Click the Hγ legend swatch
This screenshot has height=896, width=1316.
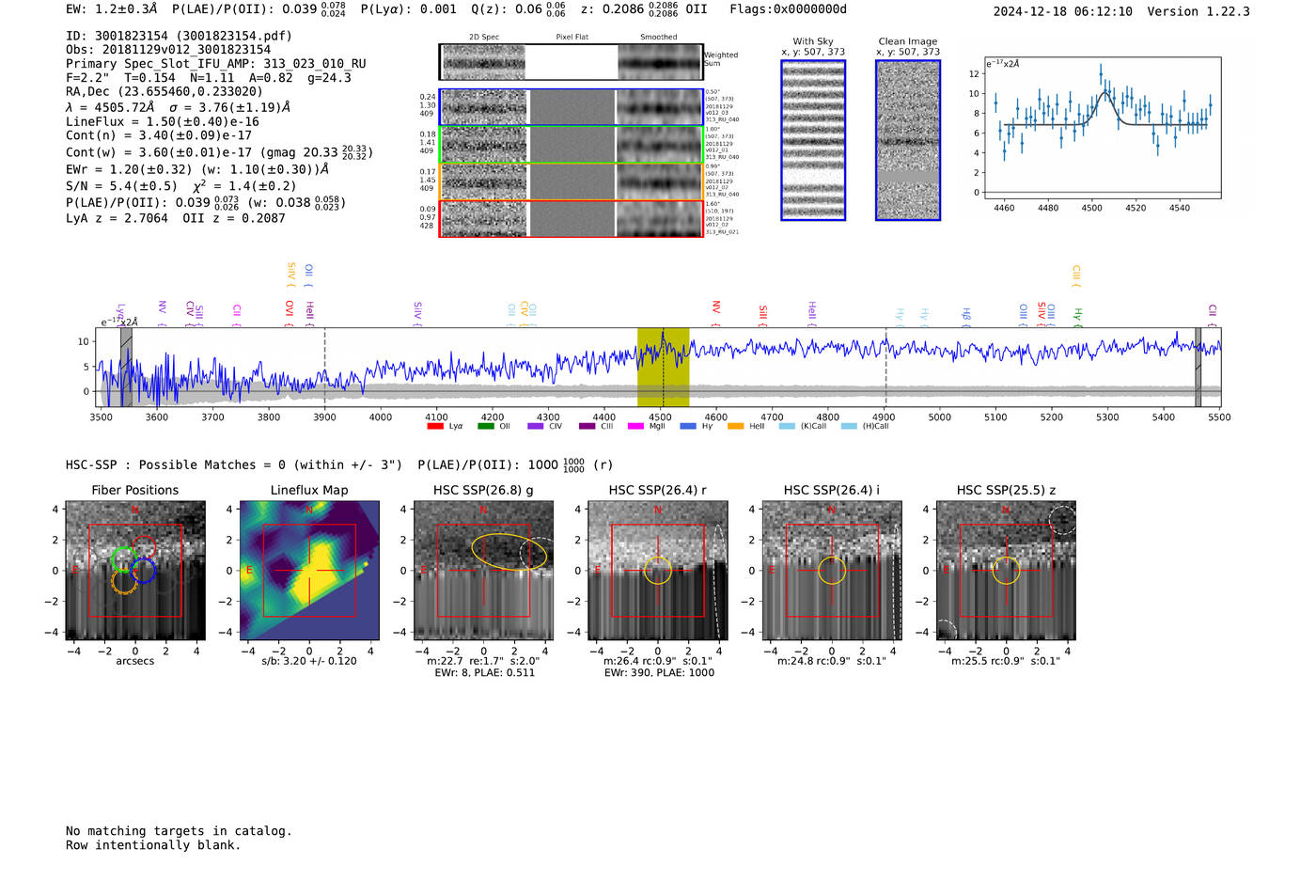pos(687,426)
